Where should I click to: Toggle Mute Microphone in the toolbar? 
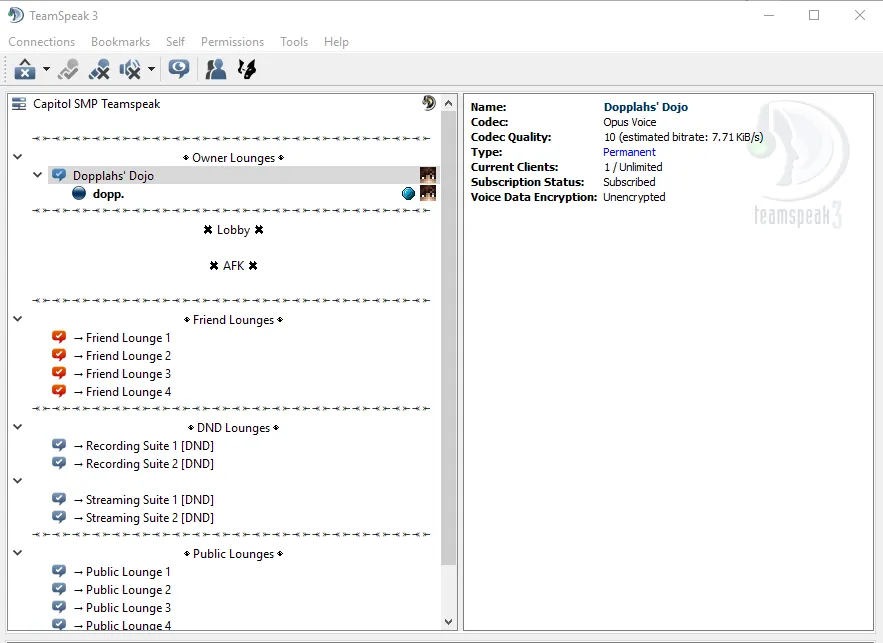point(99,69)
